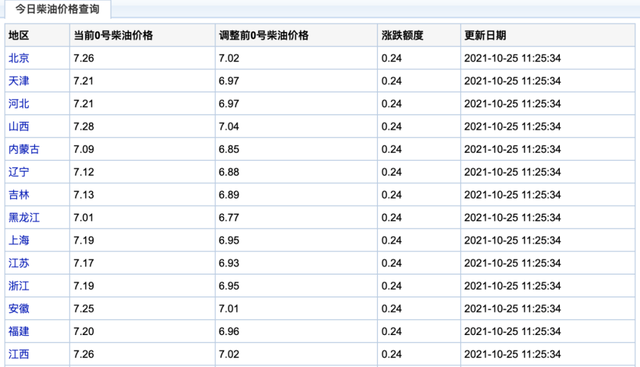This screenshot has height=367, width=640.
Task: Open the 内蒙古 region link
Action: tap(24, 149)
